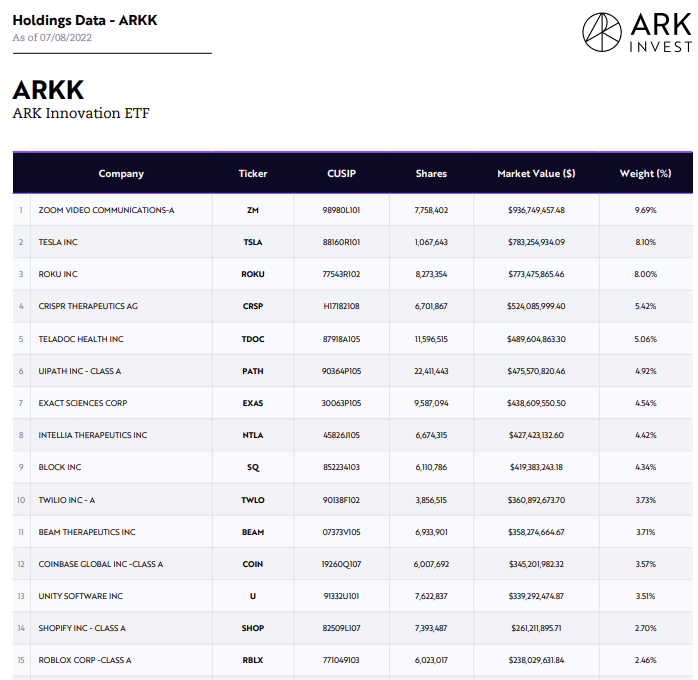Click UIPATH INC - CLASS A name
Viewport: 698px width, 680px height.
(x=80, y=371)
